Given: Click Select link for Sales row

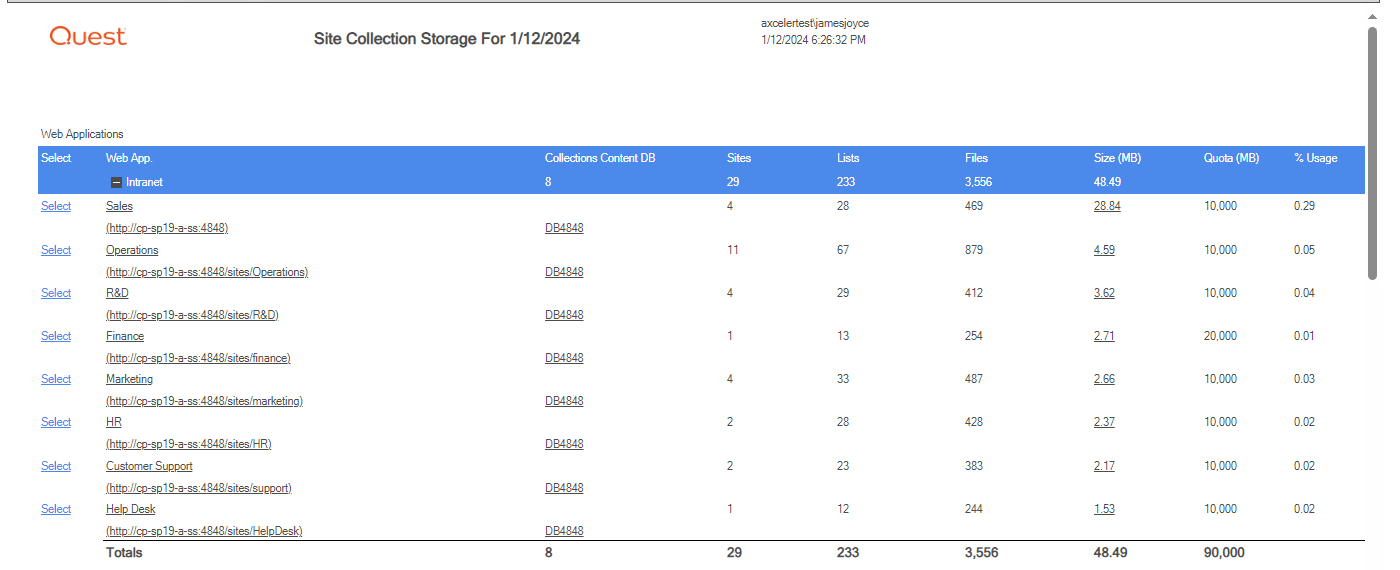Looking at the screenshot, I should [56, 206].
